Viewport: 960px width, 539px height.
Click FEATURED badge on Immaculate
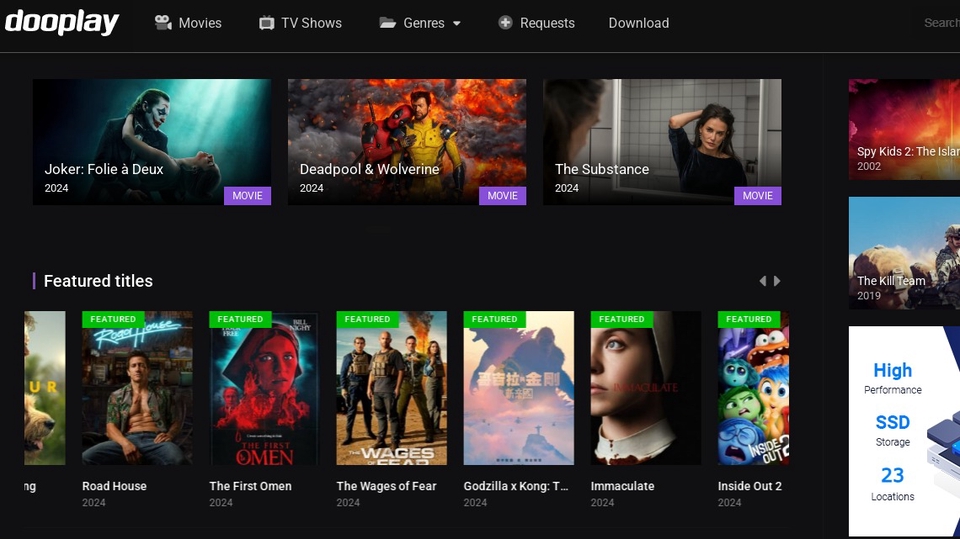(621, 319)
